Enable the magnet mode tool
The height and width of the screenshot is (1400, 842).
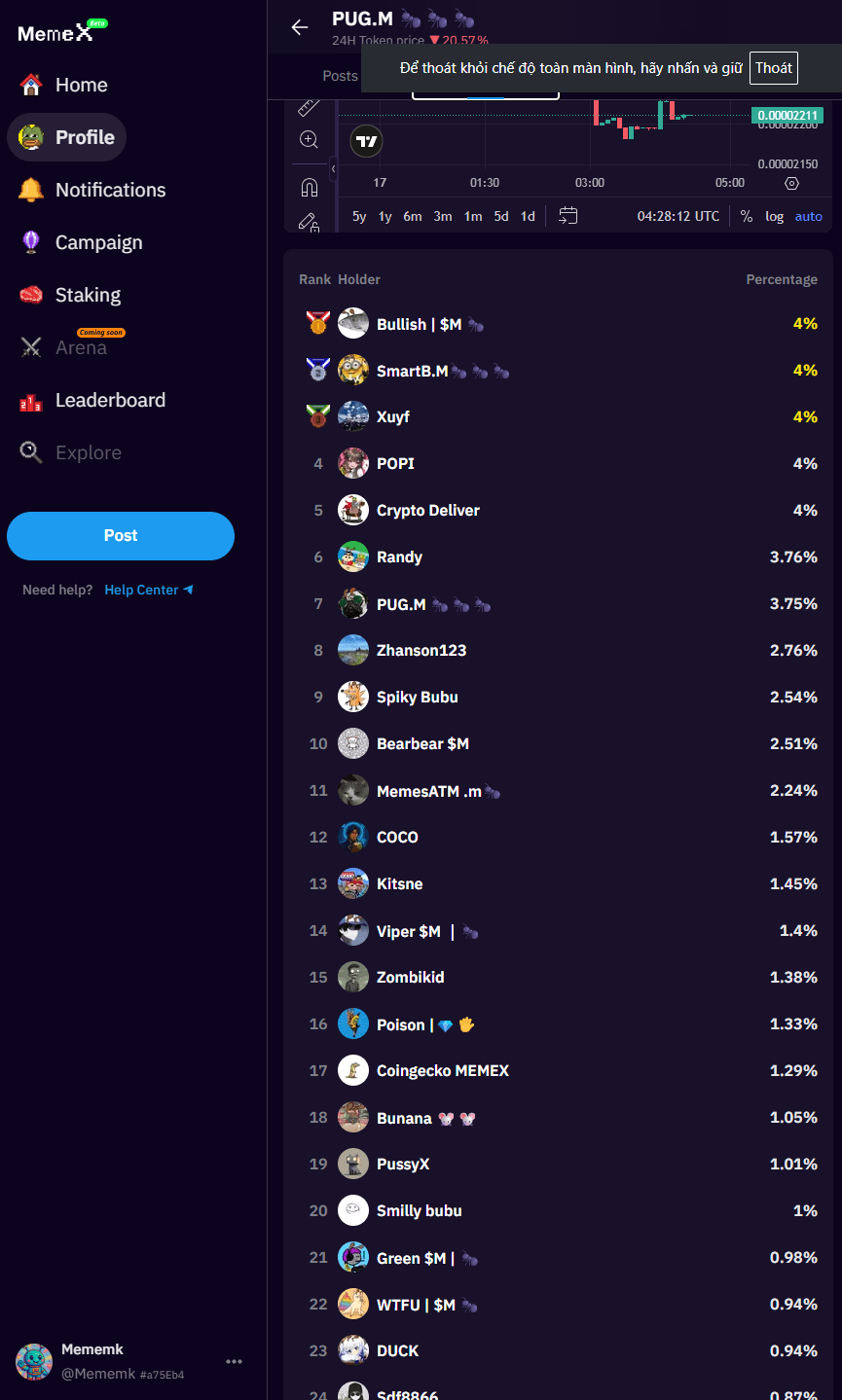click(309, 187)
